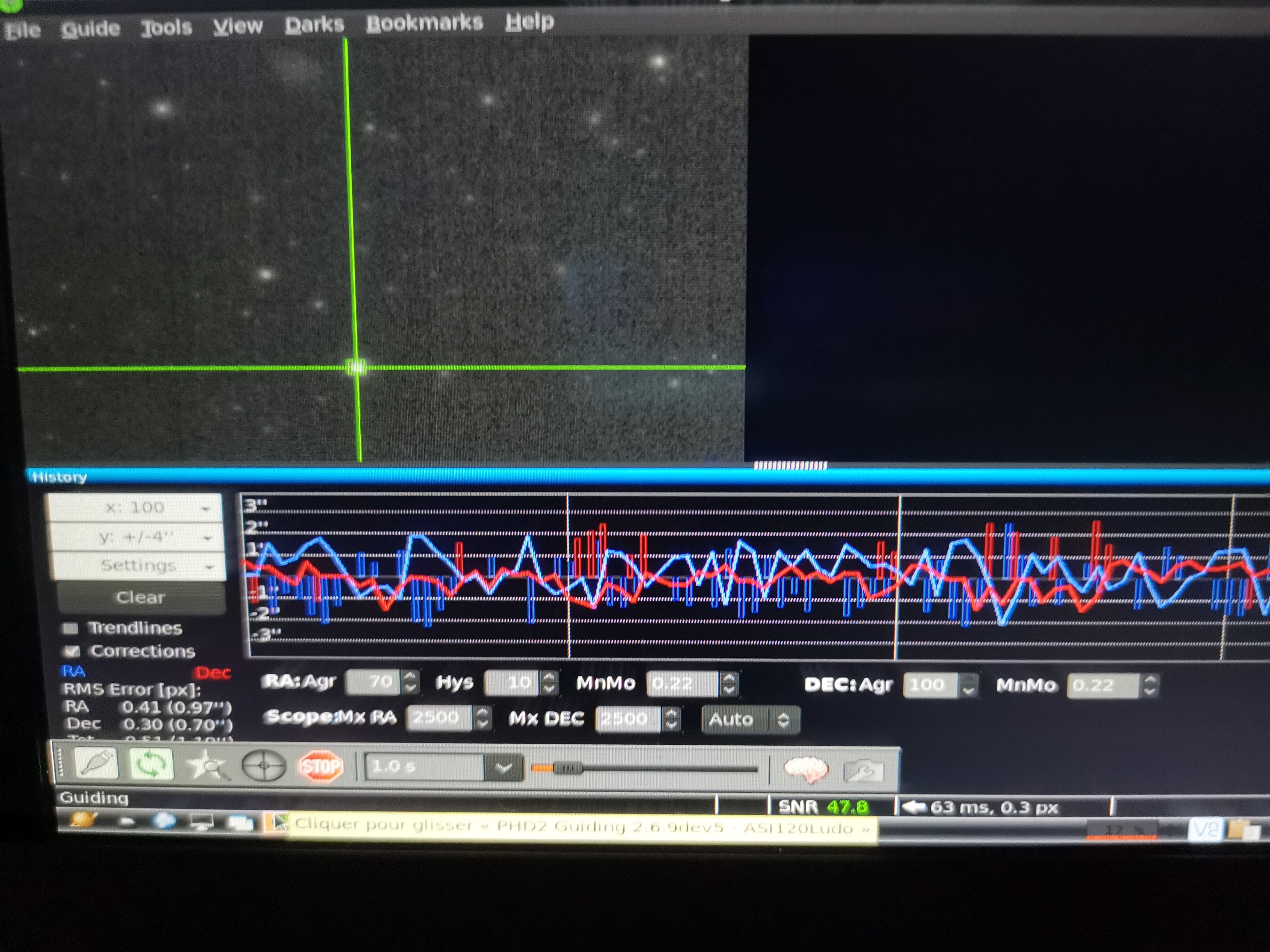1270x952 pixels.
Task: Click the VNC icon in the system tray
Action: click(x=1206, y=829)
